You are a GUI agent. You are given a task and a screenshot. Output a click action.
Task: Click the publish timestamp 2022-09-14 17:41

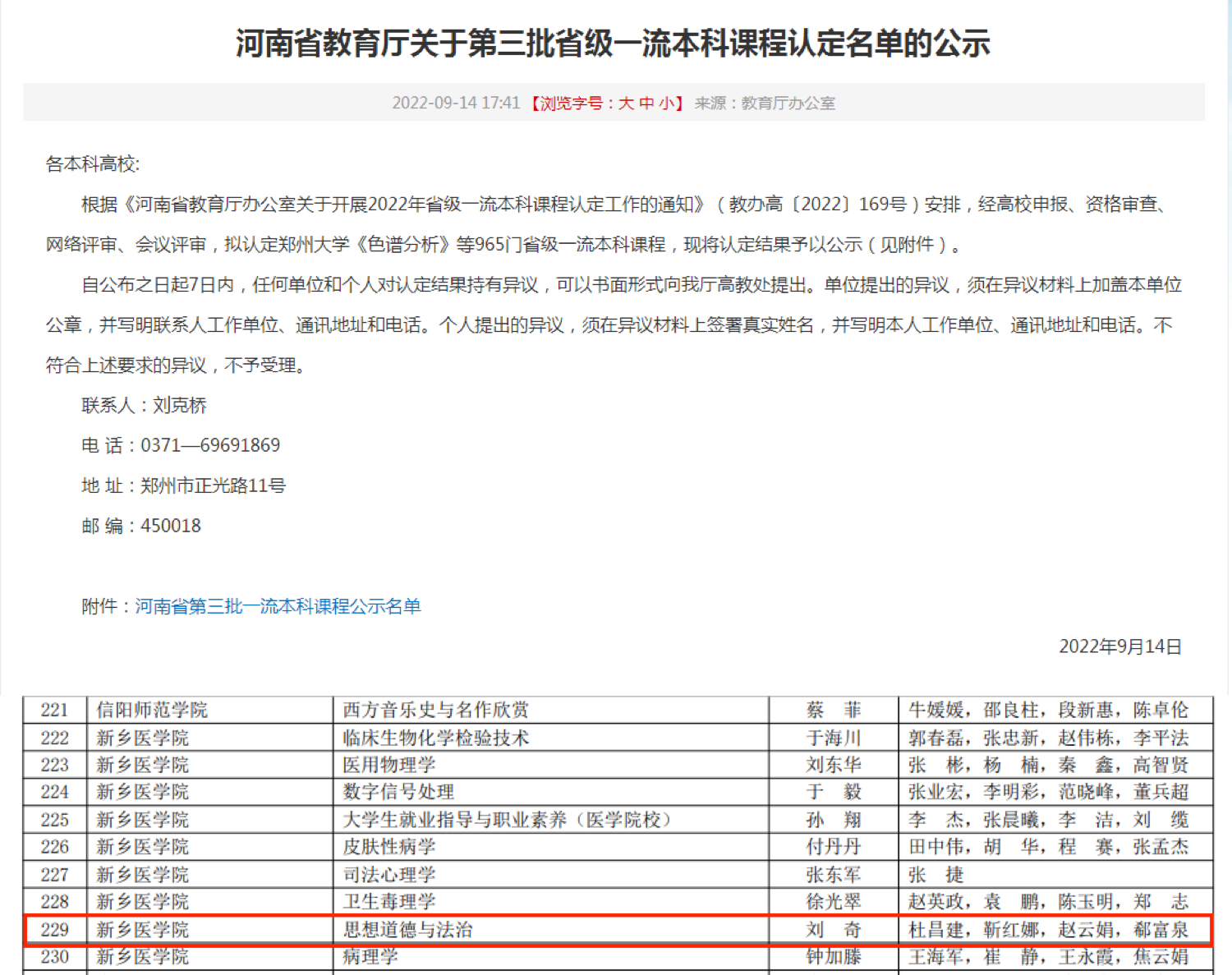(x=456, y=103)
